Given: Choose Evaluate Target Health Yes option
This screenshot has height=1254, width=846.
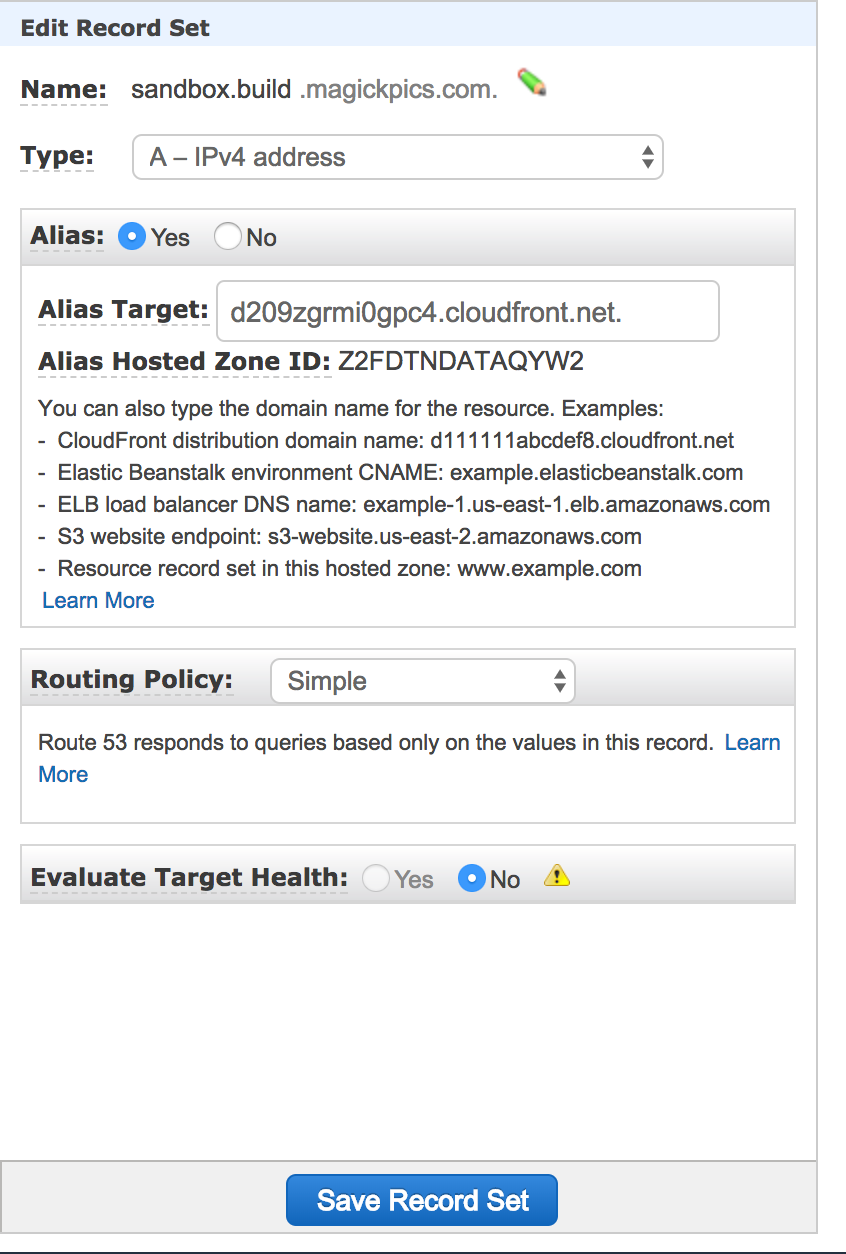Looking at the screenshot, I should pyautogui.click(x=376, y=878).
